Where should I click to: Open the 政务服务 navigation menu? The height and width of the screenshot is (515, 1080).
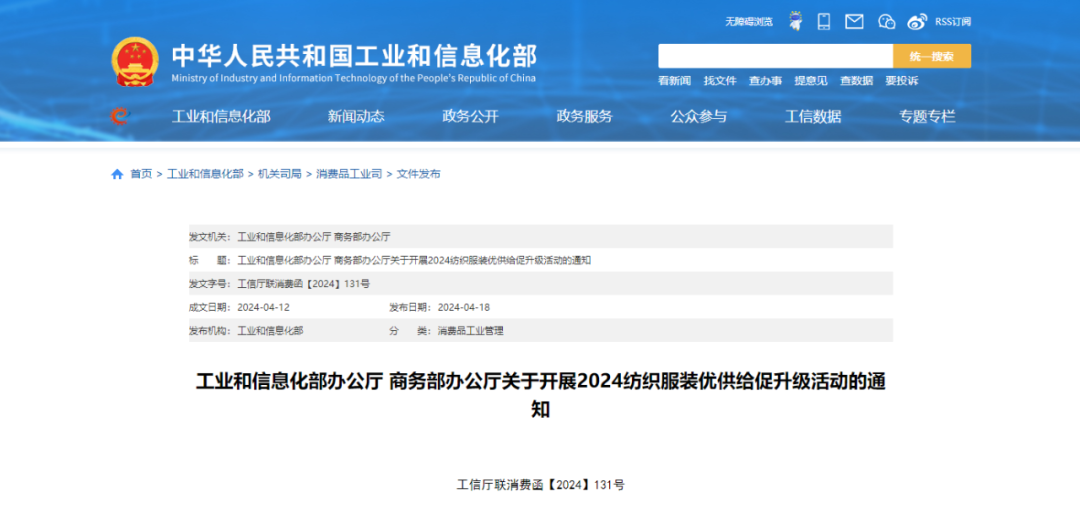[x=584, y=117]
